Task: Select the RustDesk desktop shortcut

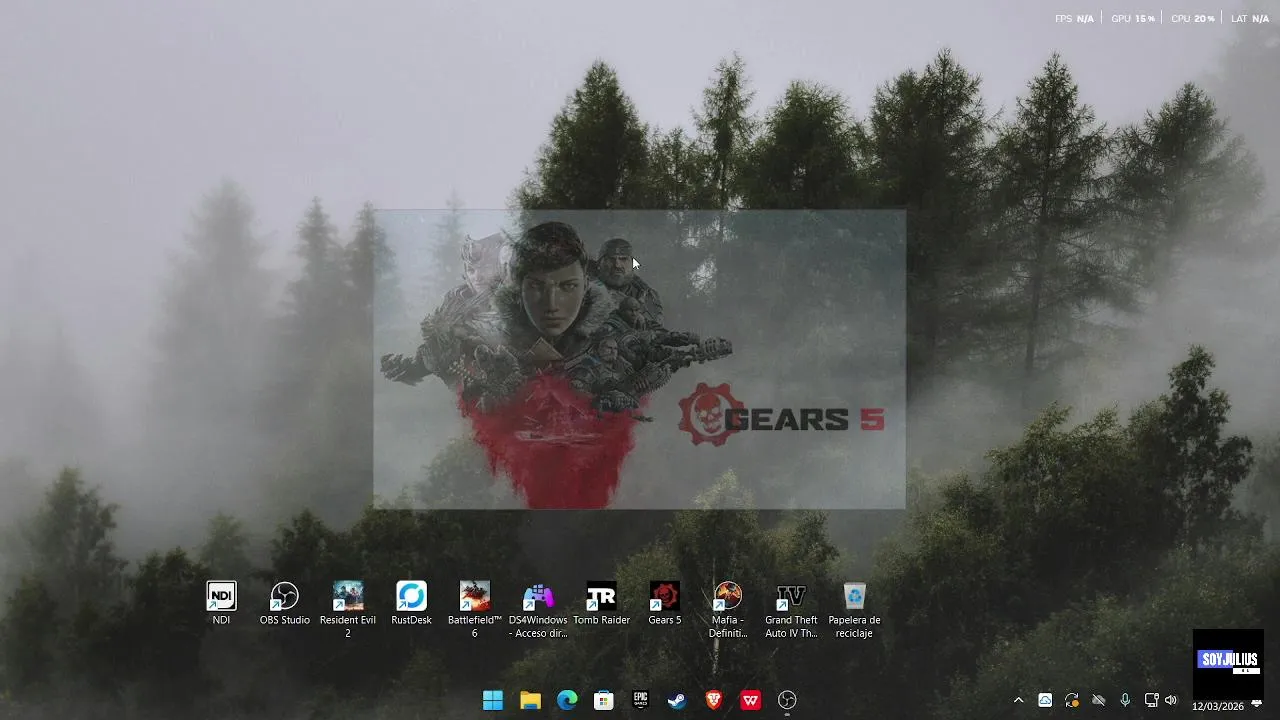Action: pyautogui.click(x=411, y=603)
